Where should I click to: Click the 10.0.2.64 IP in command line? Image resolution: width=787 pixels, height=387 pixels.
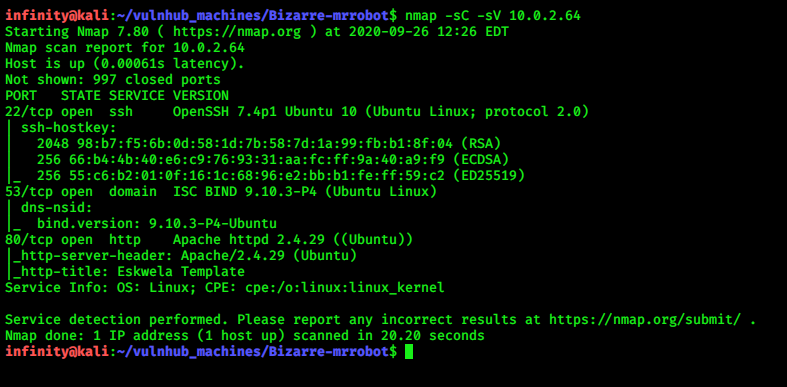coord(545,16)
